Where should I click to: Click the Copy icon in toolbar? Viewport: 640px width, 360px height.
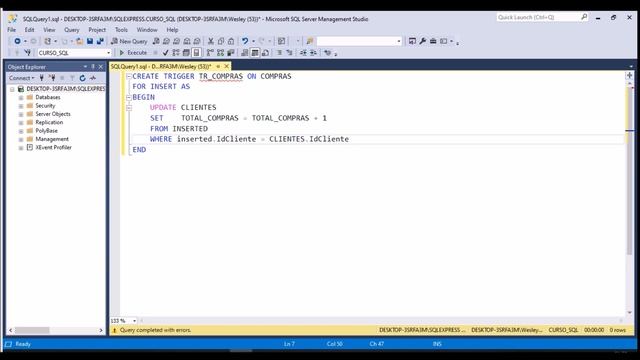click(x=221, y=41)
